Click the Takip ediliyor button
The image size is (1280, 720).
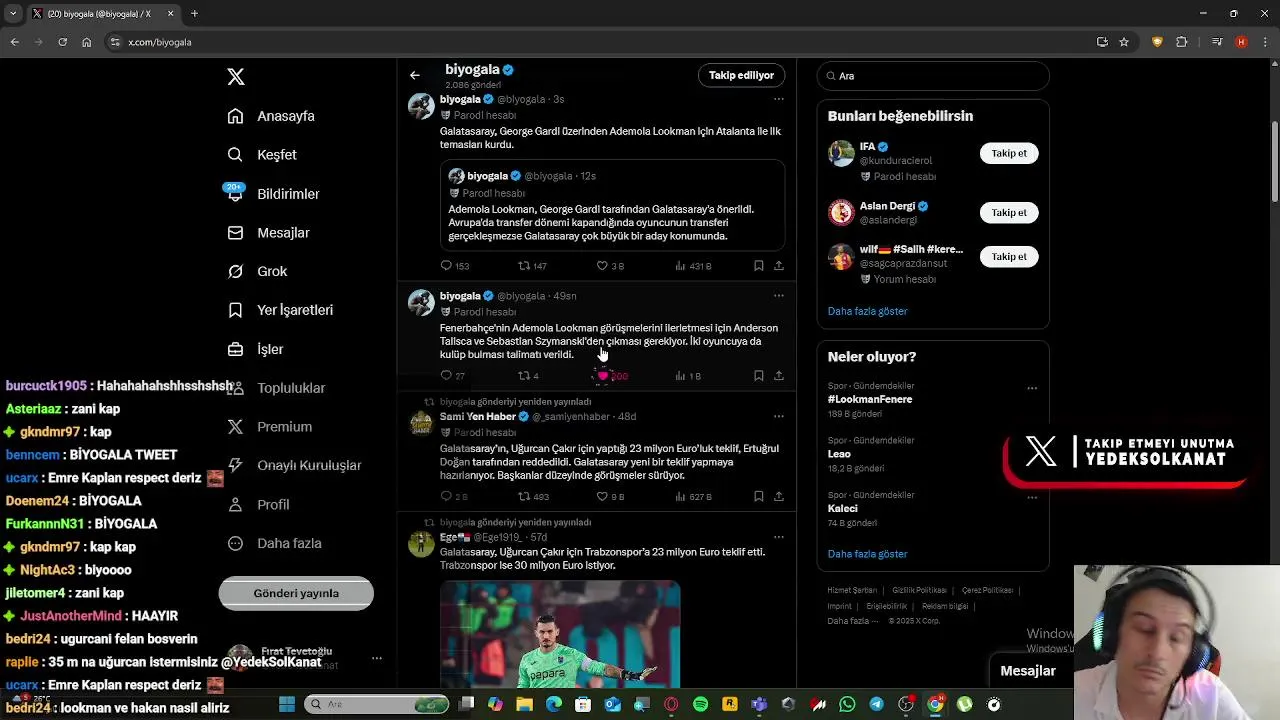click(741, 75)
